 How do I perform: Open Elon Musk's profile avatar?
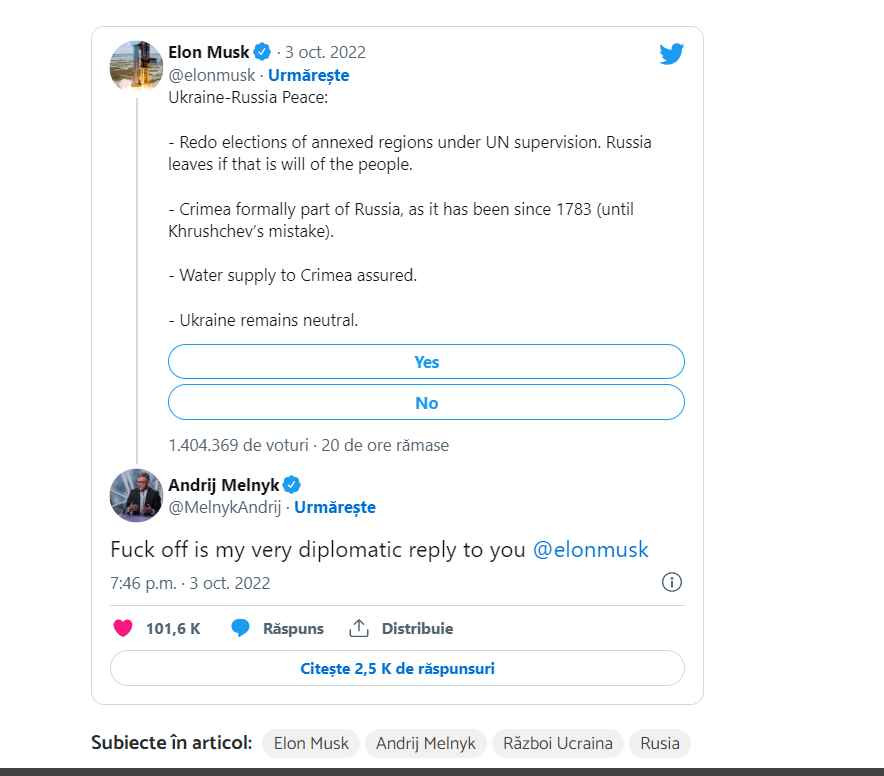pos(136,66)
